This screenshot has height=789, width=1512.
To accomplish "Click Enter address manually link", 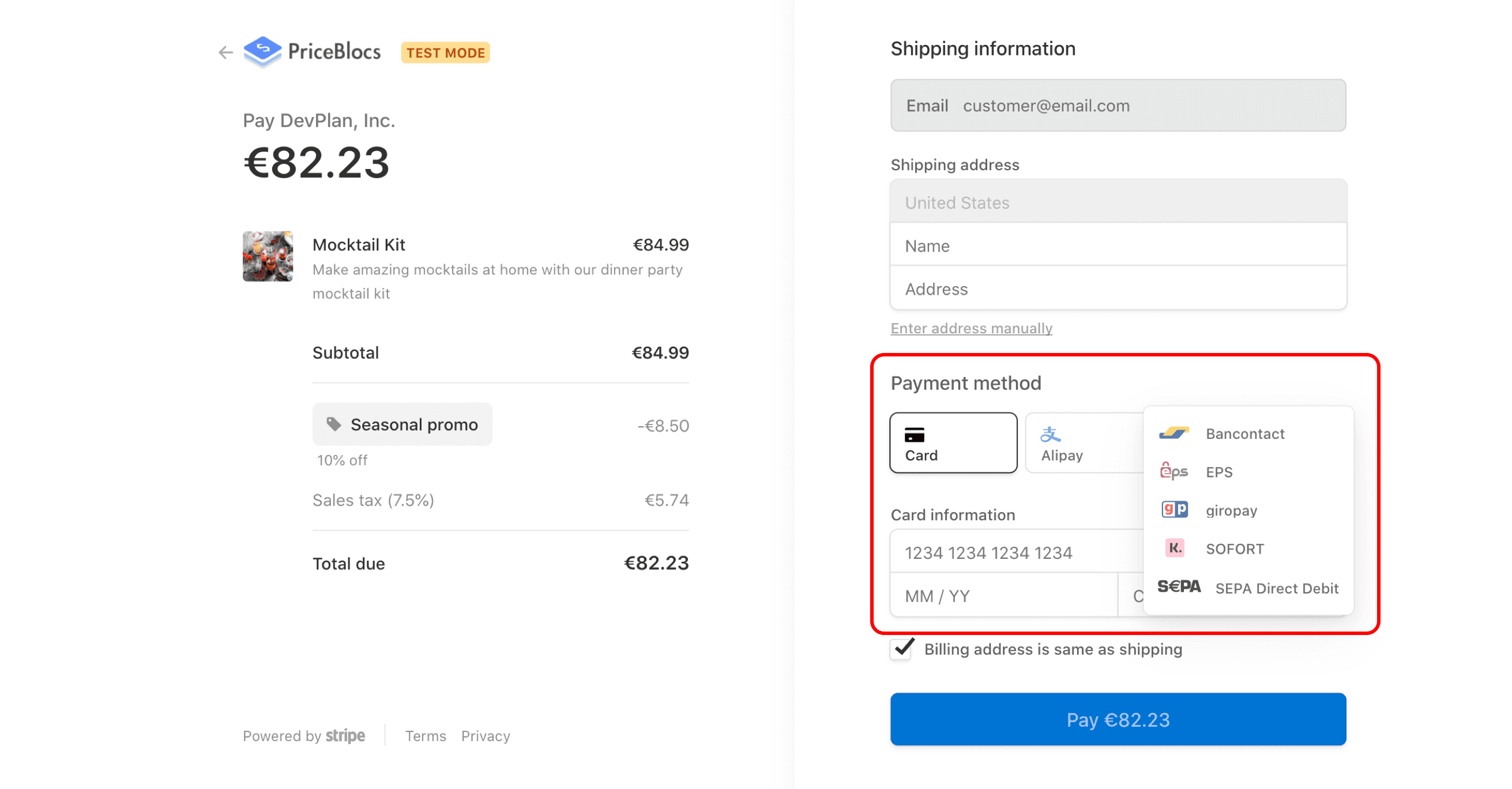I will click(971, 328).
